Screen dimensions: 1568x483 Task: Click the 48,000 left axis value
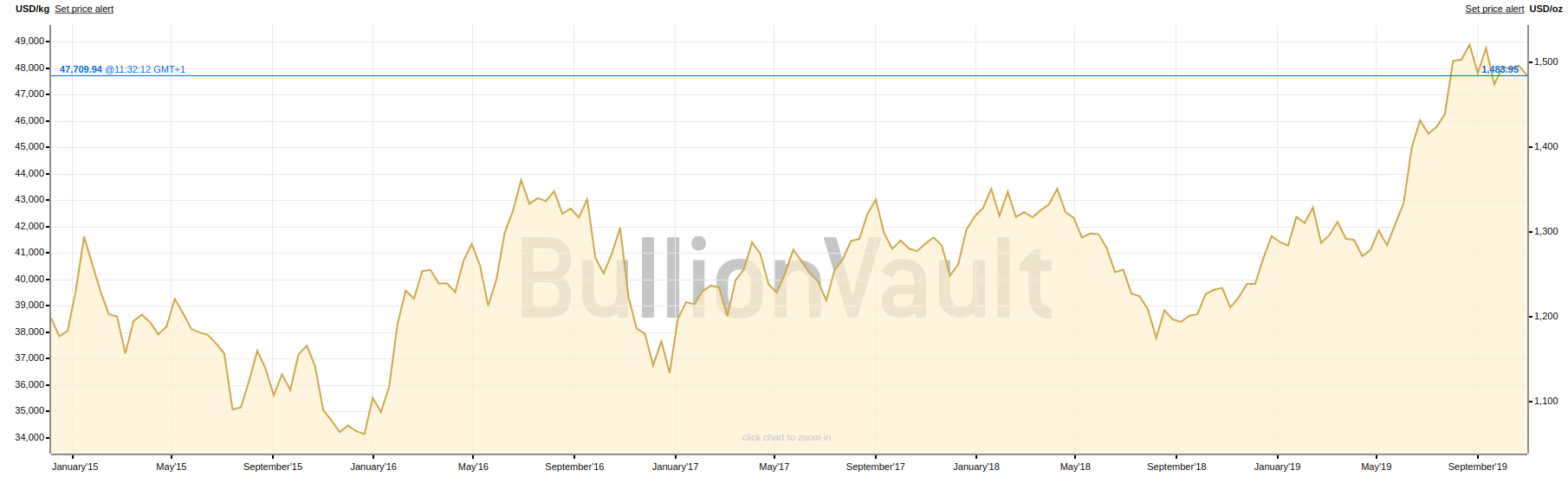tap(29, 68)
